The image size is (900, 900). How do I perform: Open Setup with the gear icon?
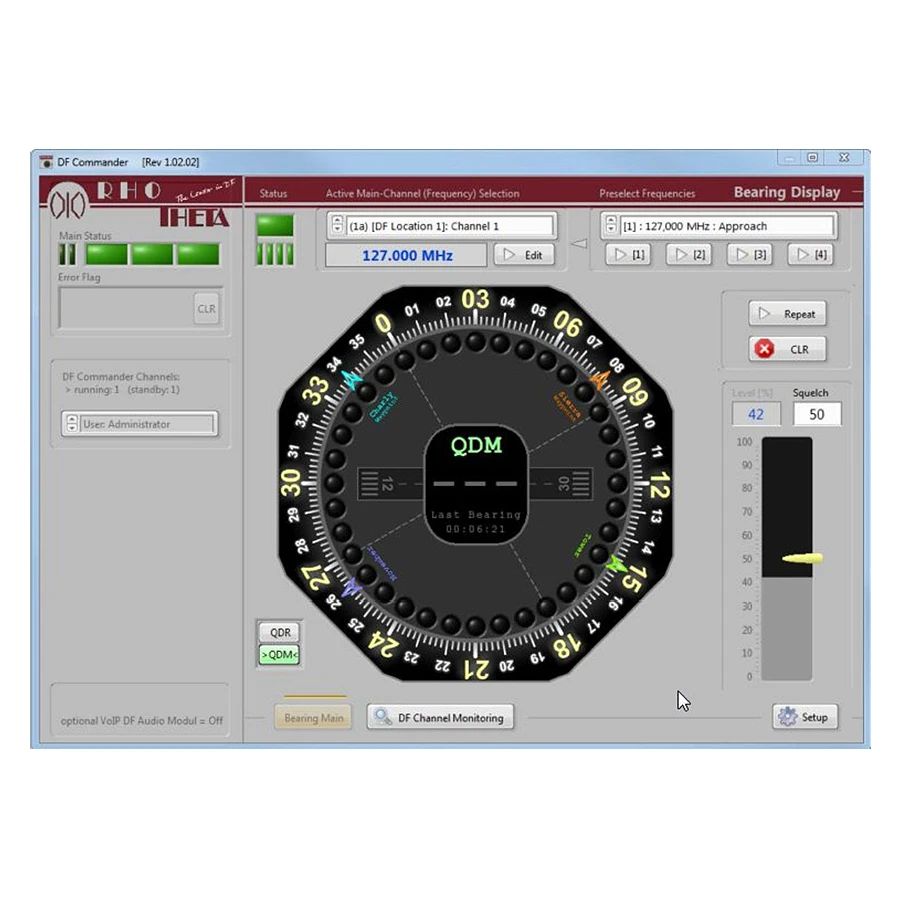[x=804, y=717]
